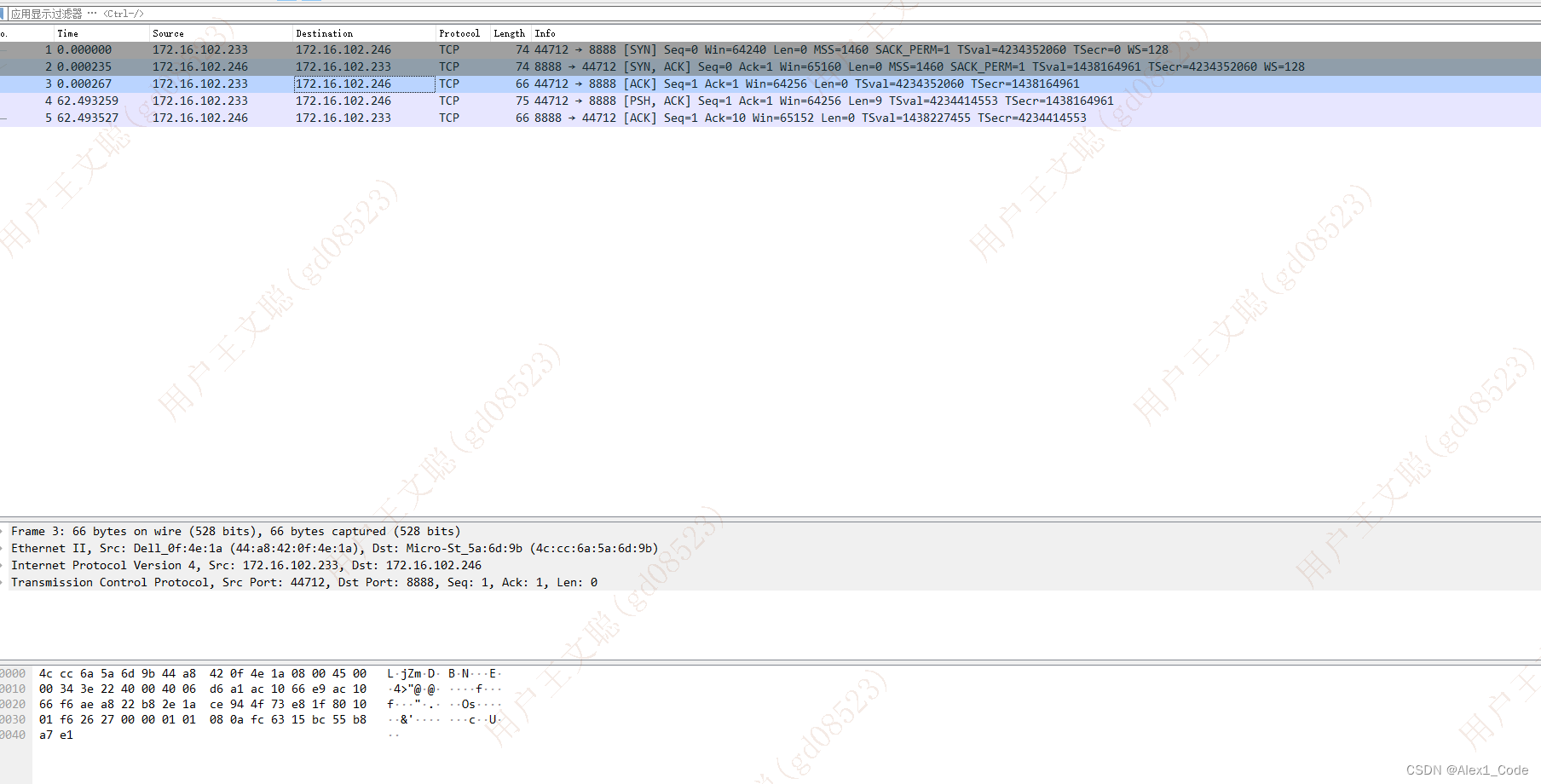This screenshot has width=1541, height=784.
Task: Click ASCII dump text 'L·jZm·D· B·N···E·'
Action: [444, 673]
